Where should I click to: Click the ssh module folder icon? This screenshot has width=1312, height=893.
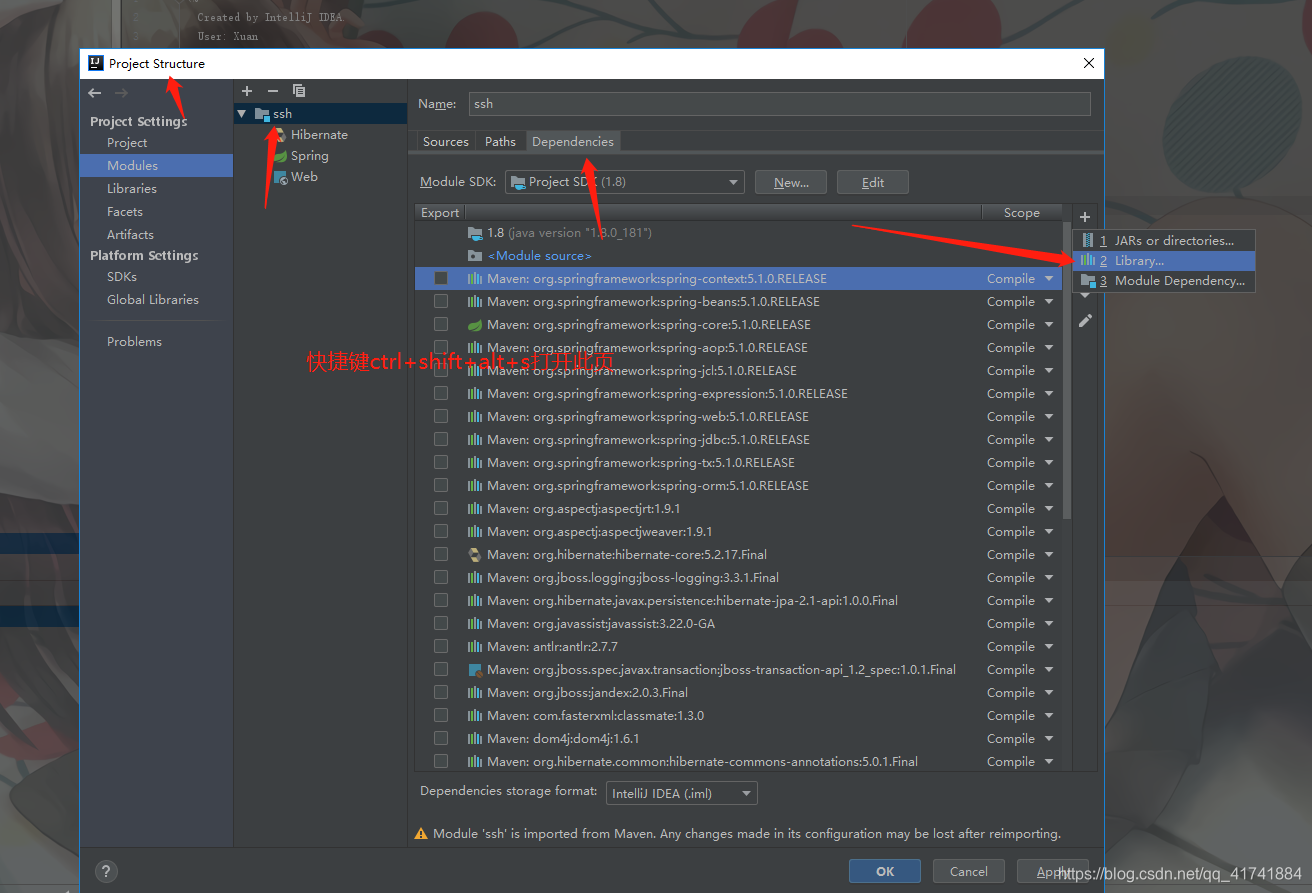(262, 114)
